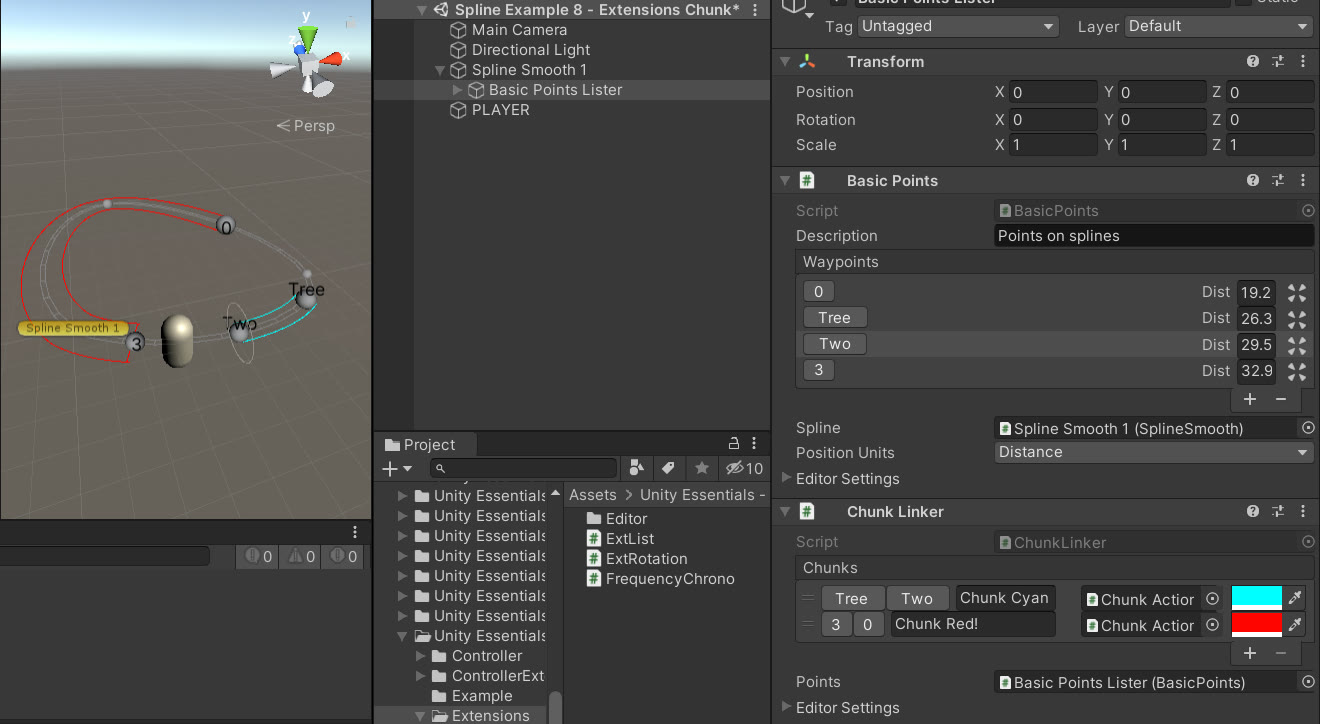Click the Chunk Linker help icon

pyautogui.click(x=1253, y=512)
